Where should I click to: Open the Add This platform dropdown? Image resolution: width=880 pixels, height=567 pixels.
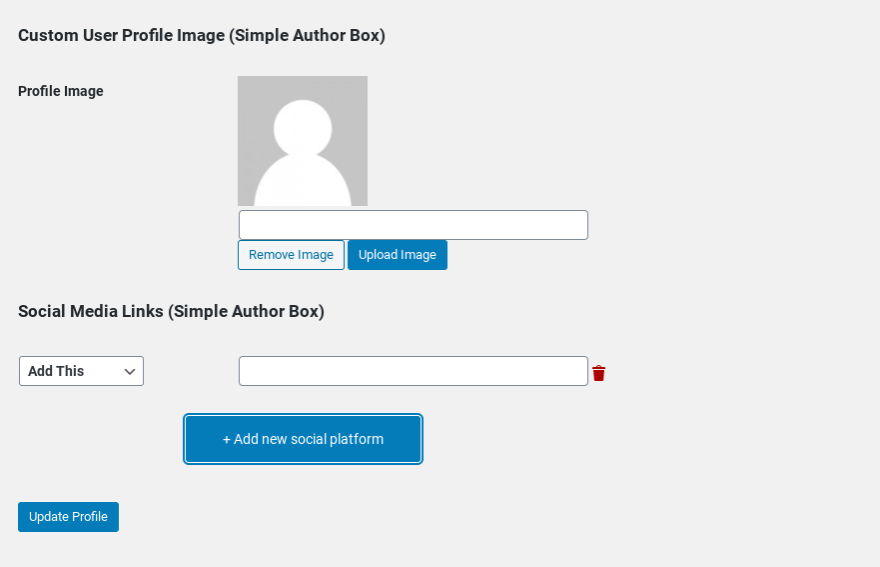pos(81,371)
